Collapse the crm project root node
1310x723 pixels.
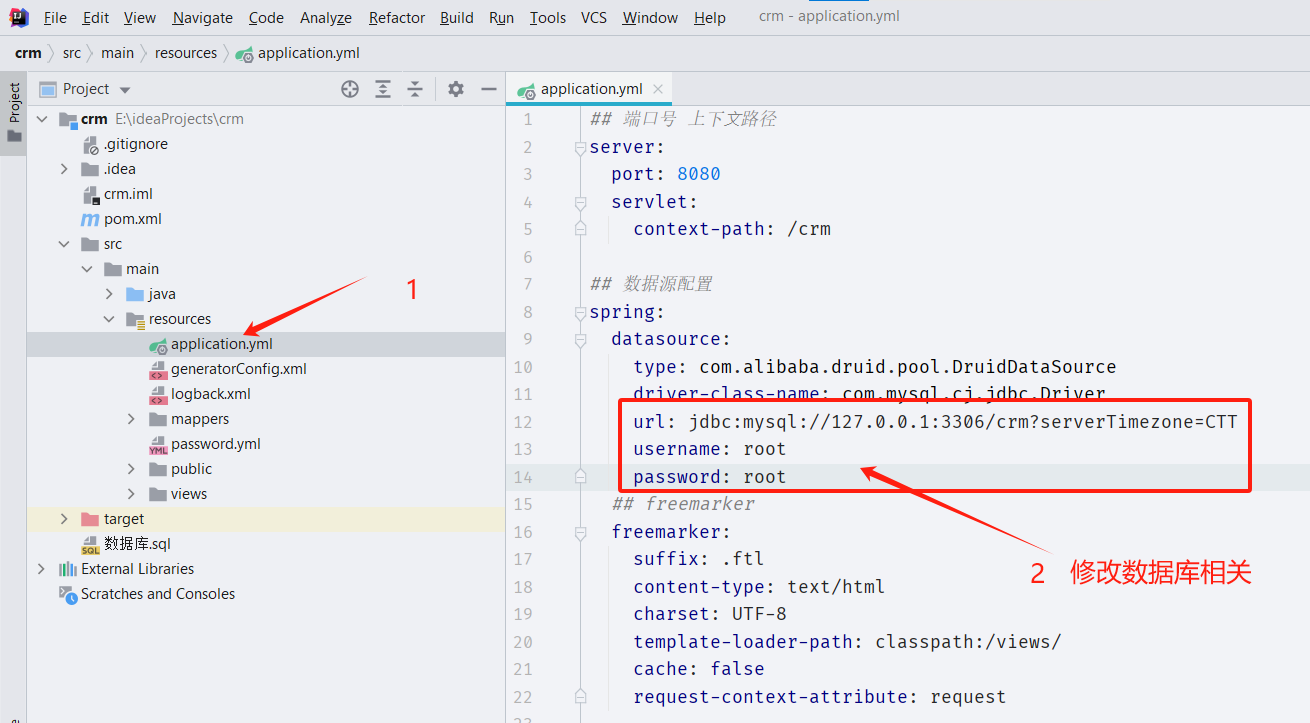coord(41,119)
